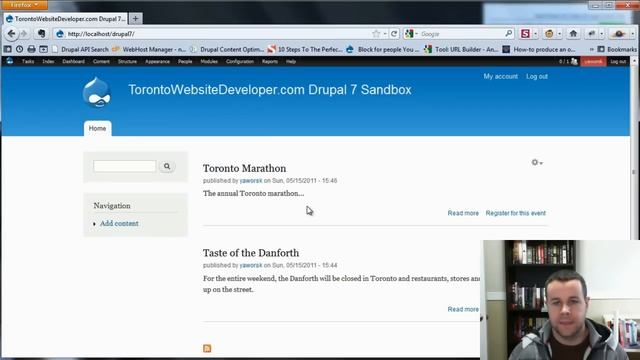Open Dashboard in the admin toolbar
Image resolution: width=640 pixels, height=360 pixels.
point(73,62)
